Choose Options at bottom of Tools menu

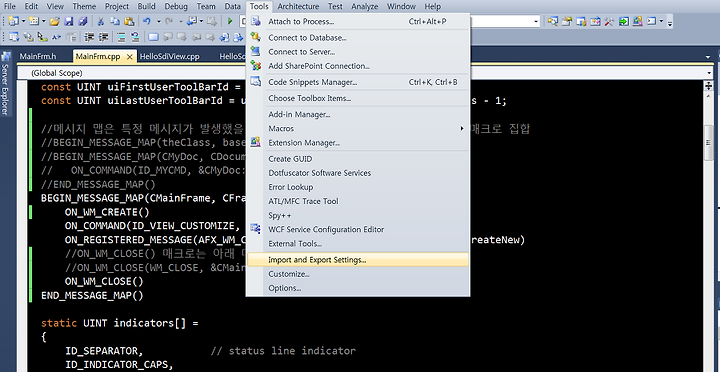click(358, 288)
